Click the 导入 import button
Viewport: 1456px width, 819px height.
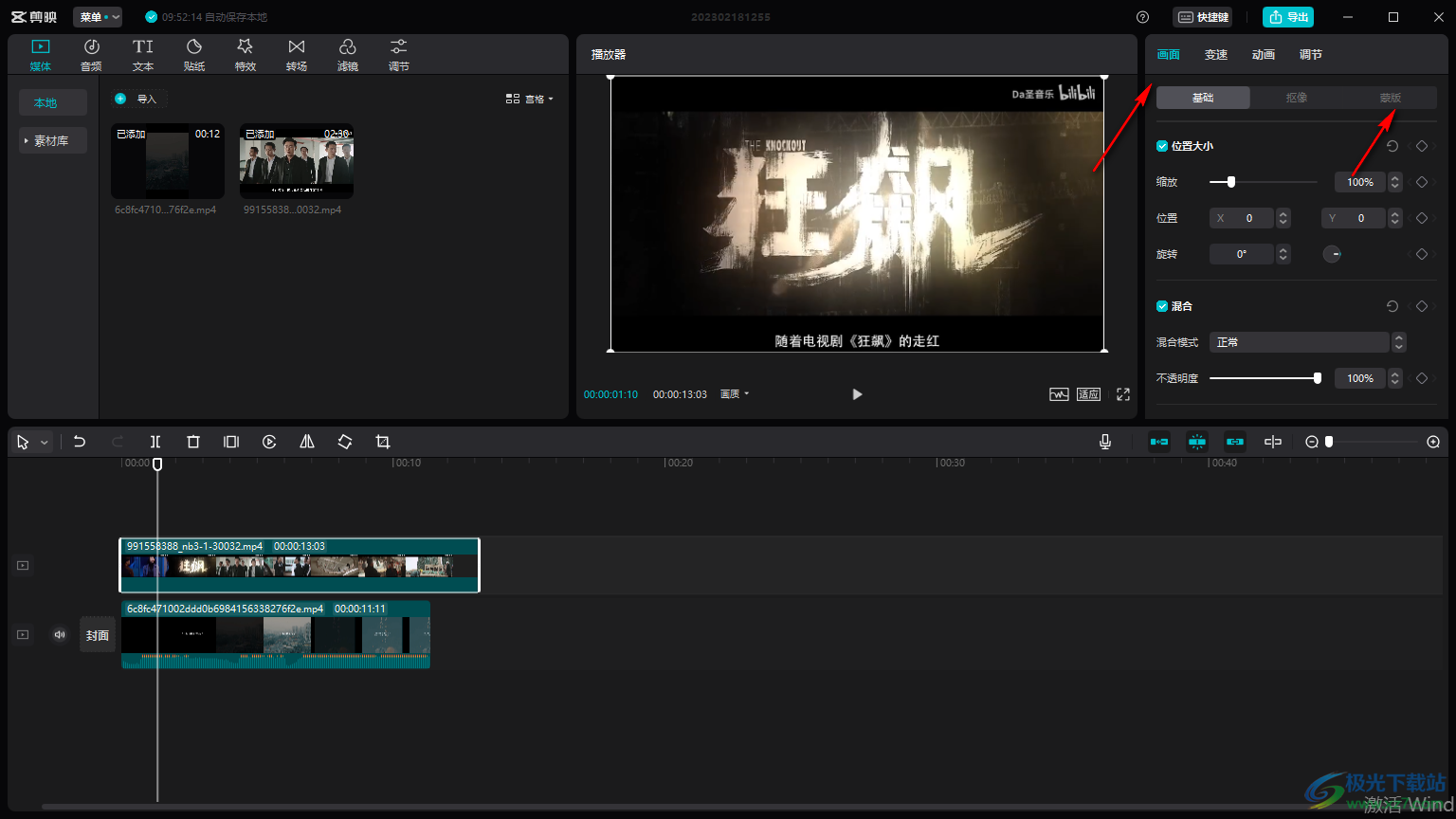click(139, 99)
